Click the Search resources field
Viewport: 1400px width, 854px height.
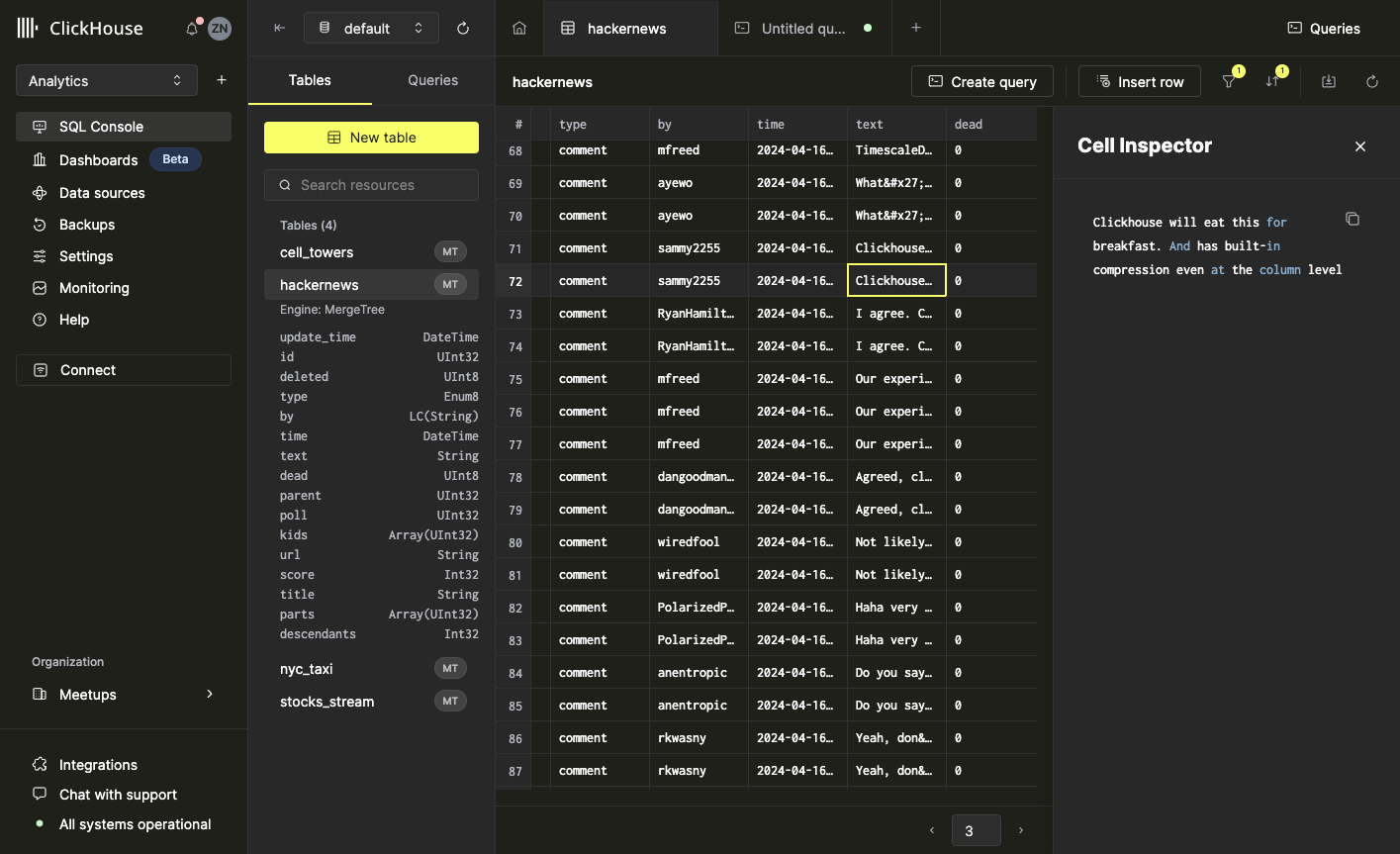(x=371, y=185)
